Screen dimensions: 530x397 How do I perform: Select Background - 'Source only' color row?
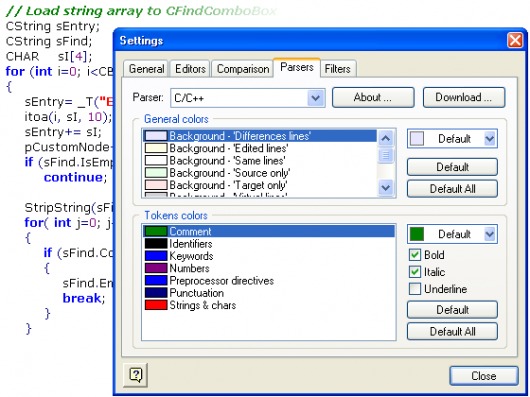[x=260, y=173]
